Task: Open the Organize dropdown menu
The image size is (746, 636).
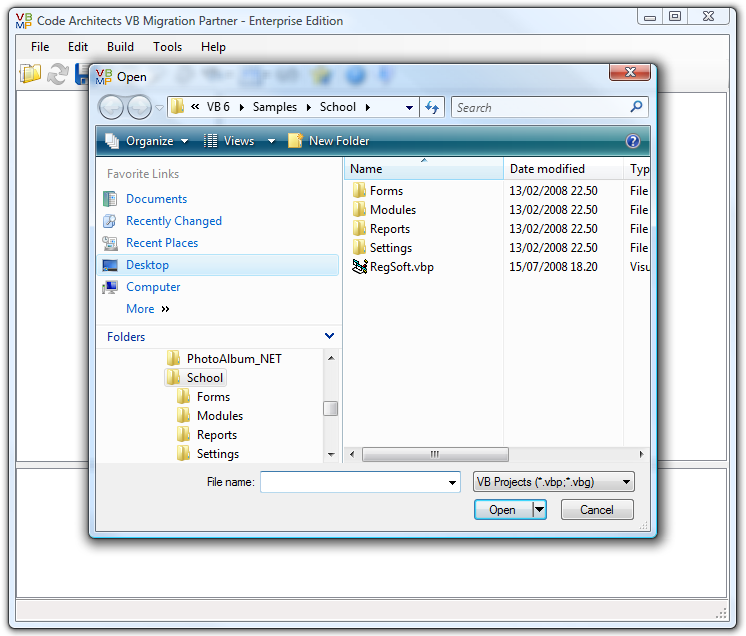Action: pyautogui.click(x=147, y=141)
